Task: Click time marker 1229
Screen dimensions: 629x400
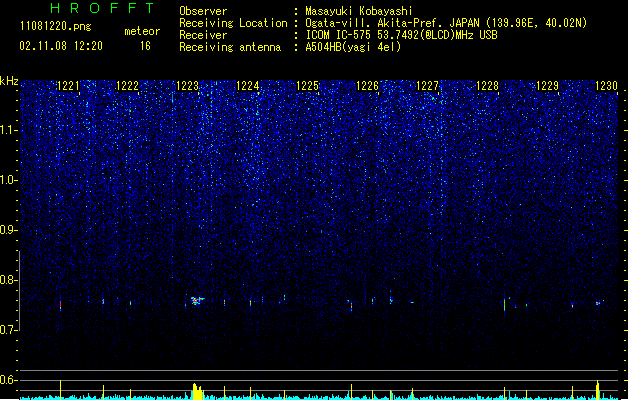Action: (x=547, y=86)
